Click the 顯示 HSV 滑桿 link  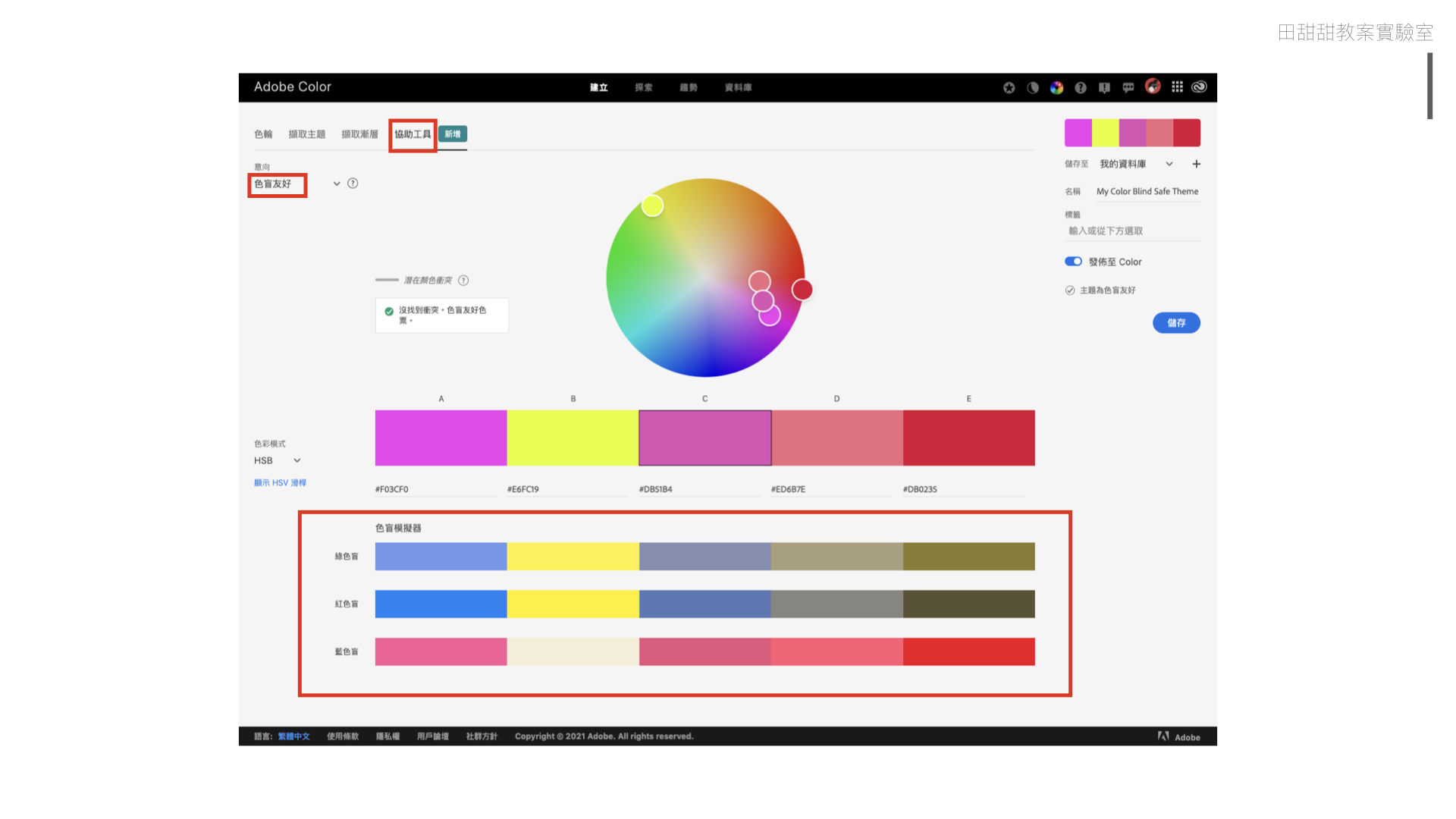pyautogui.click(x=280, y=483)
